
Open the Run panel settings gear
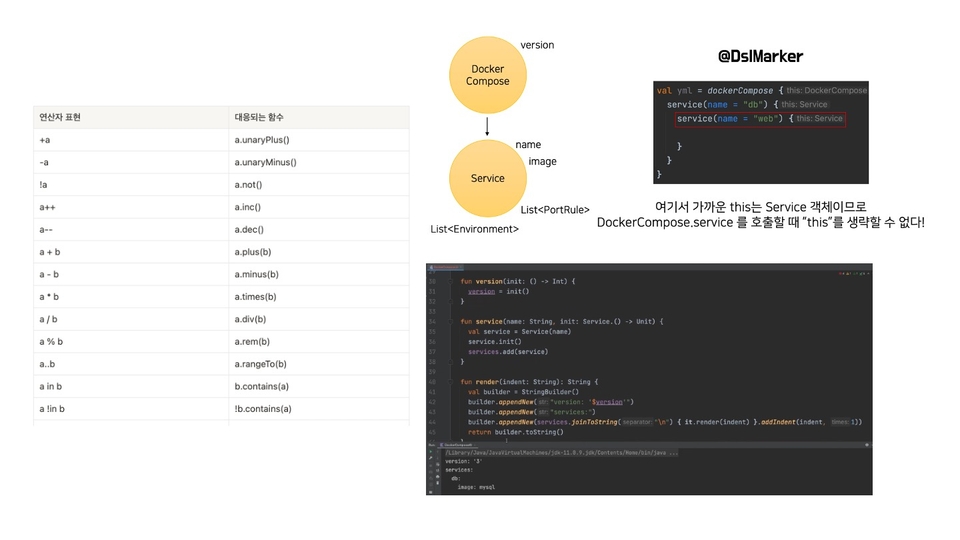tap(867, 445)
